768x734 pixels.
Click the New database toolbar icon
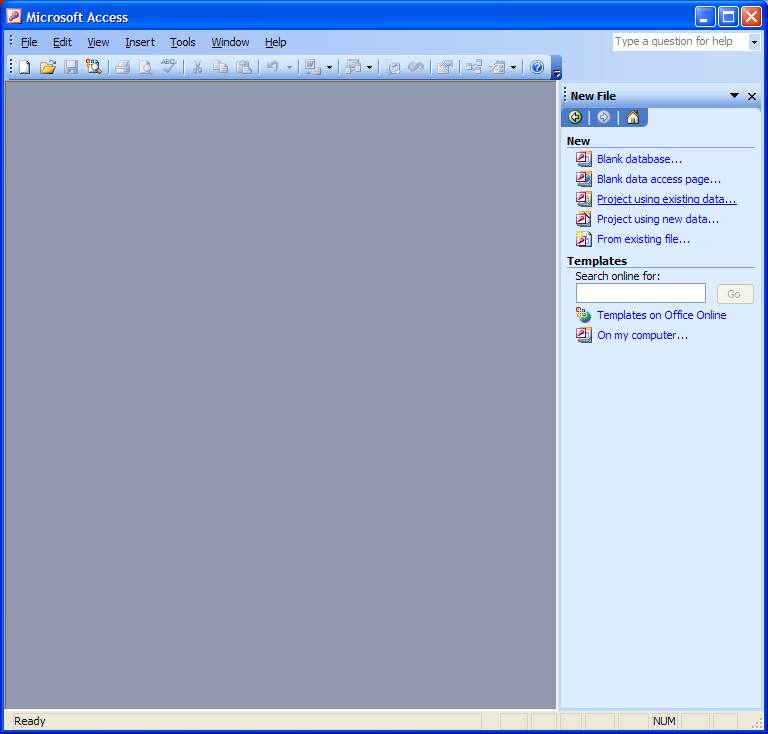[x=24, y=67]
